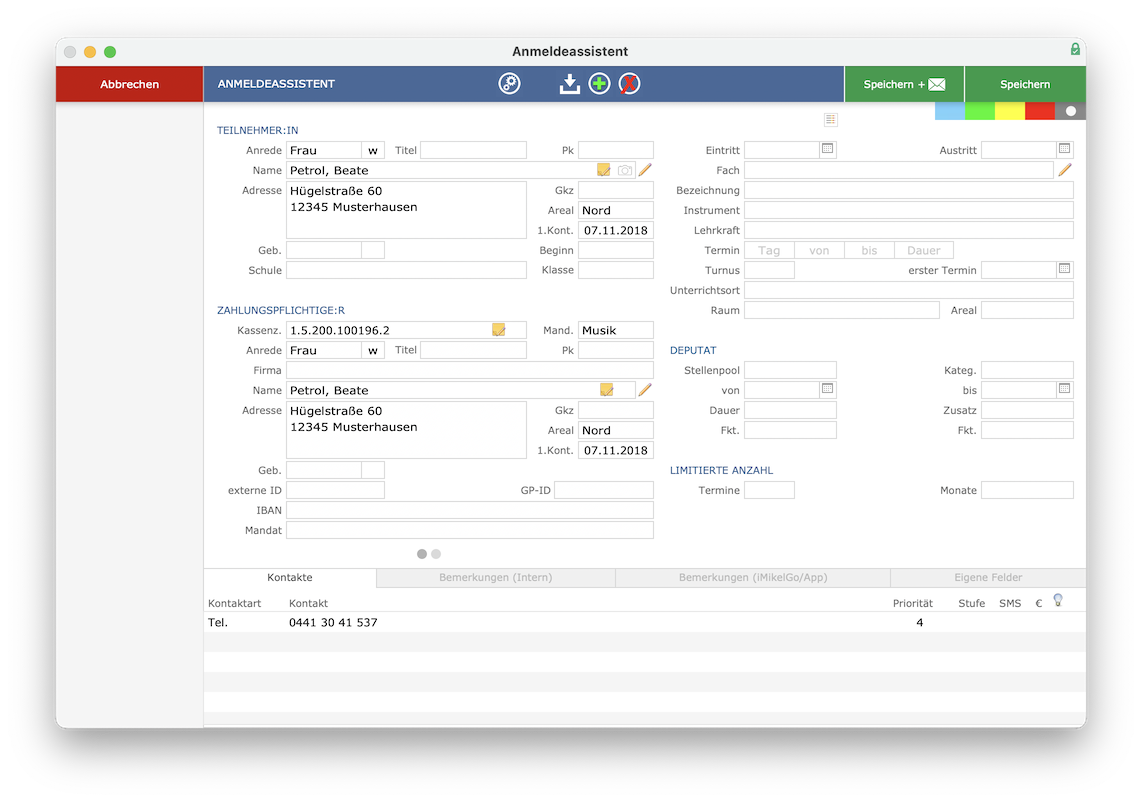Toggle the gray circle marker button
Screen dimensions: 1142x802
click(1071, 111)
